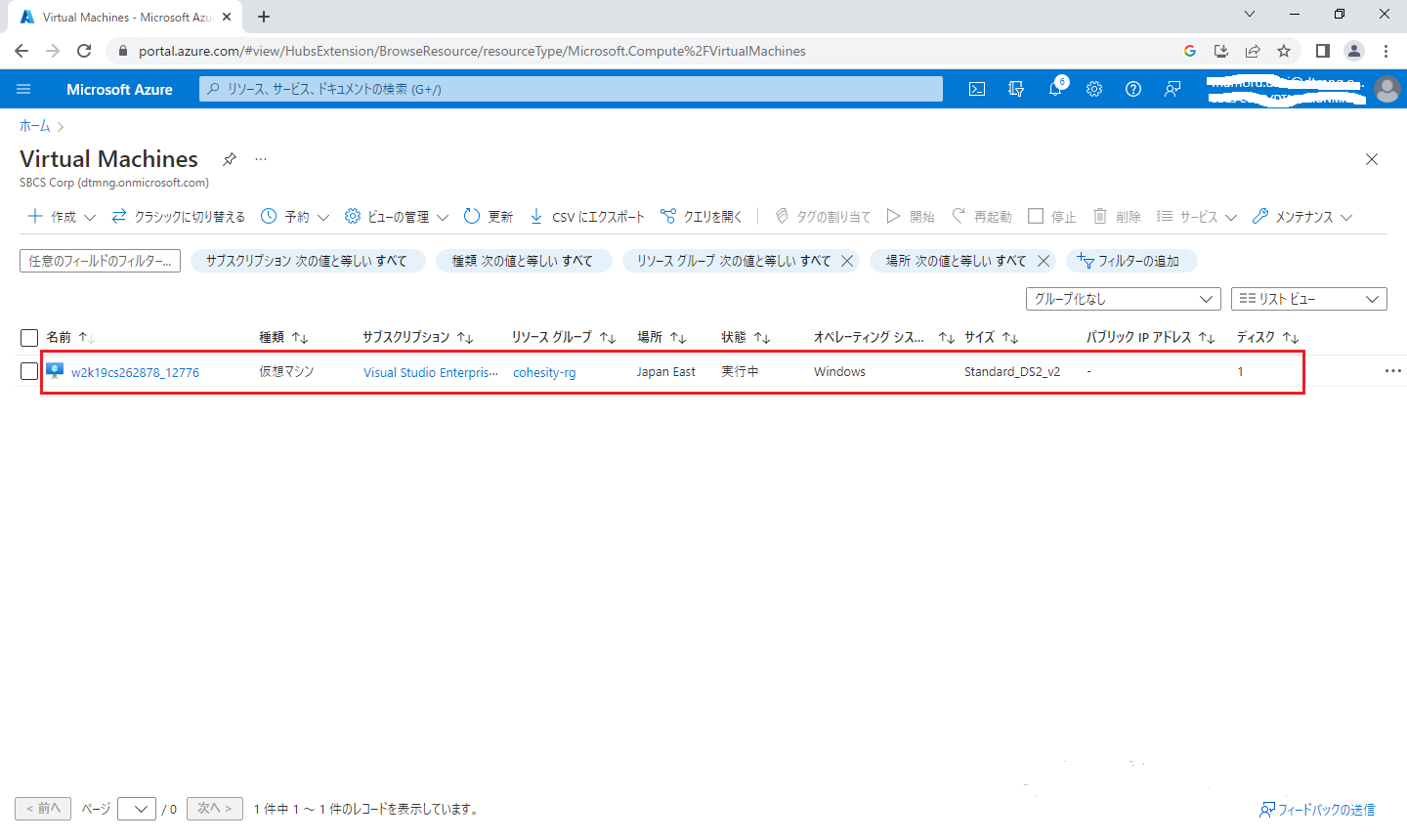Click the 停止 stop button

point(1052,217)
